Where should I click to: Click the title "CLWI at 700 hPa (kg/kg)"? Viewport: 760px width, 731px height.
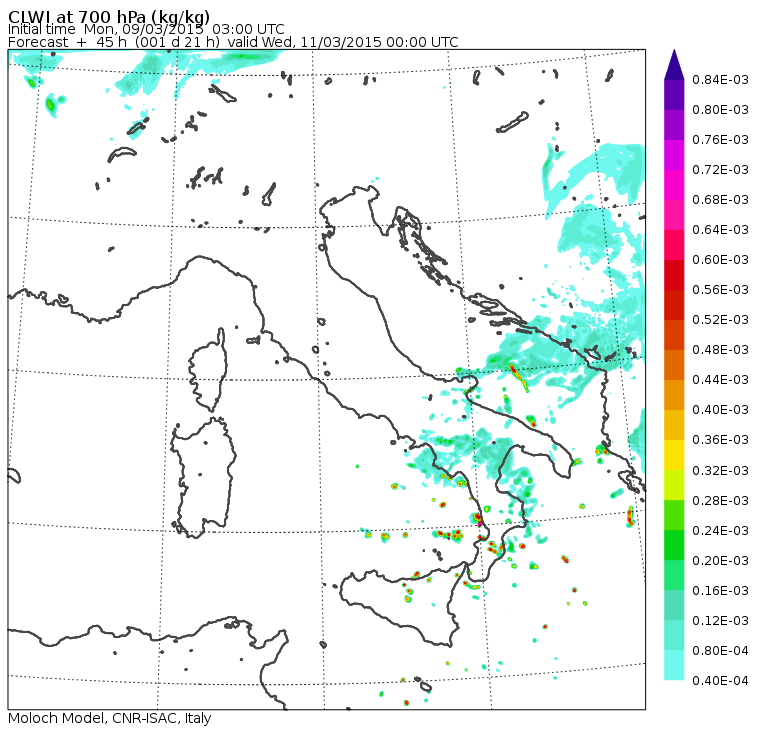pos(109,16)
